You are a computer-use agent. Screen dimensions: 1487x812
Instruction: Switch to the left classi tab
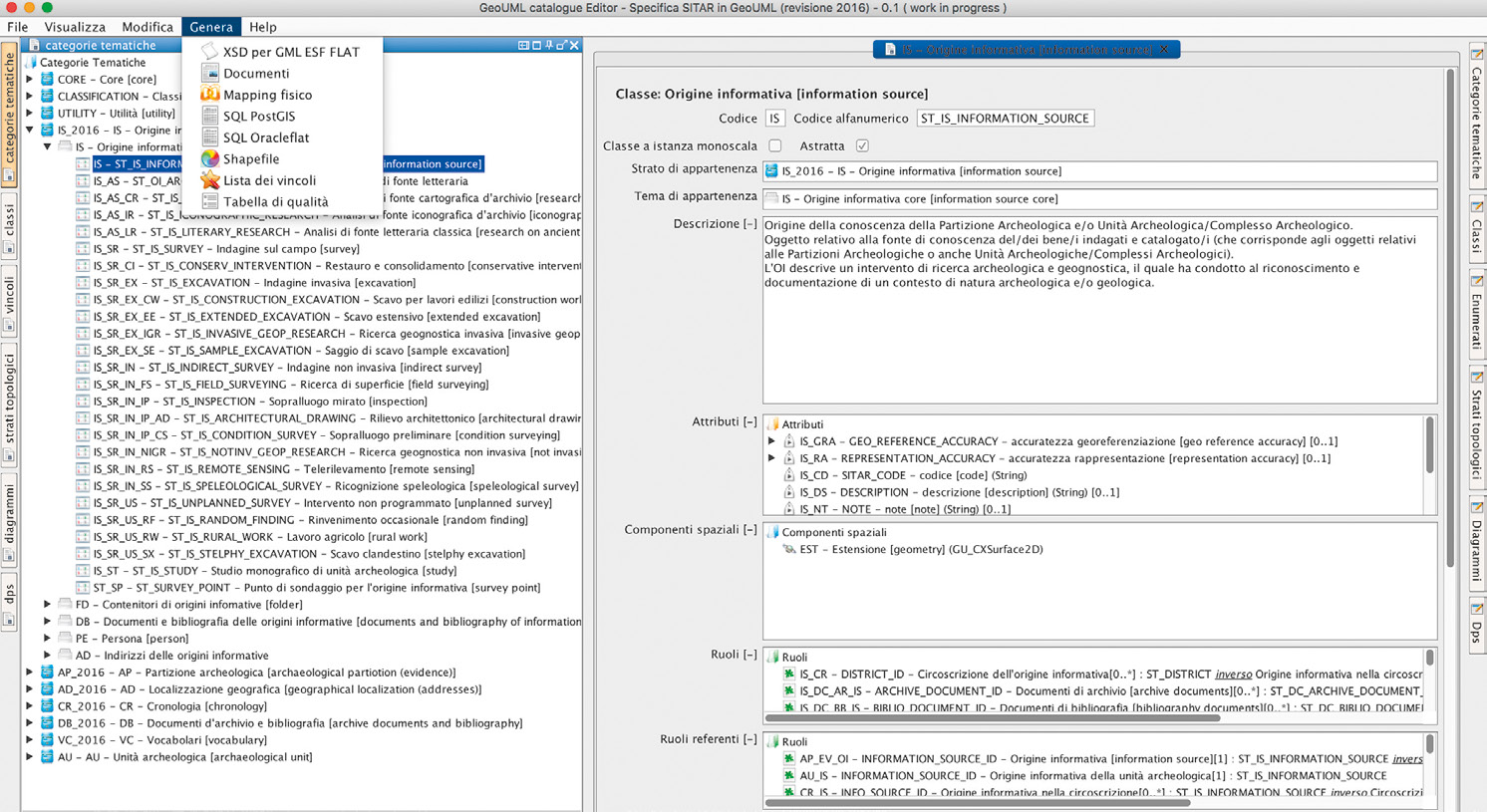click(x=9, y=225)
